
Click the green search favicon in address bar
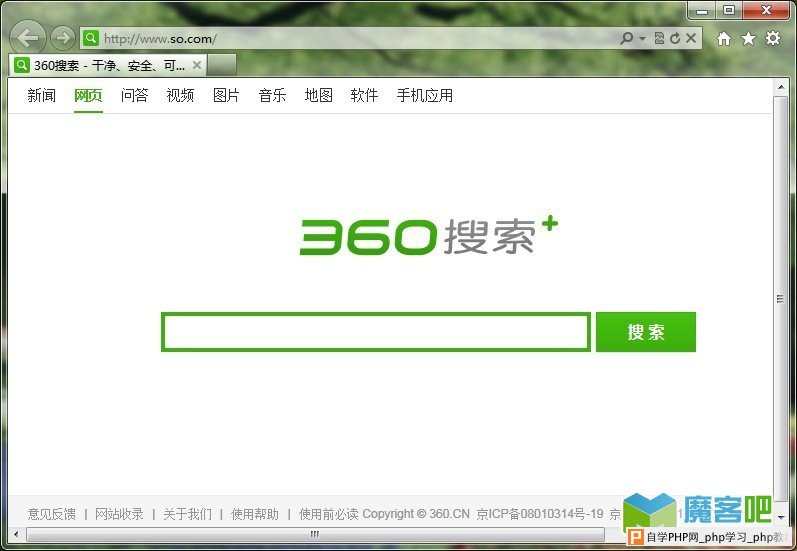point(91,38)
